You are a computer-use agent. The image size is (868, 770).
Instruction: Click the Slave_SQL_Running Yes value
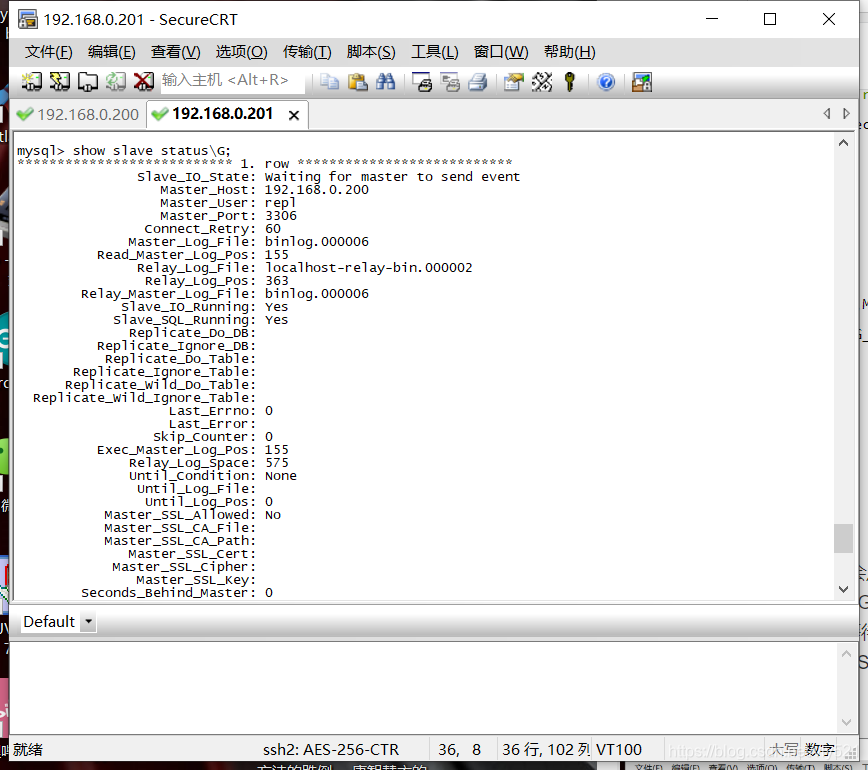click(x=276, y=320)
